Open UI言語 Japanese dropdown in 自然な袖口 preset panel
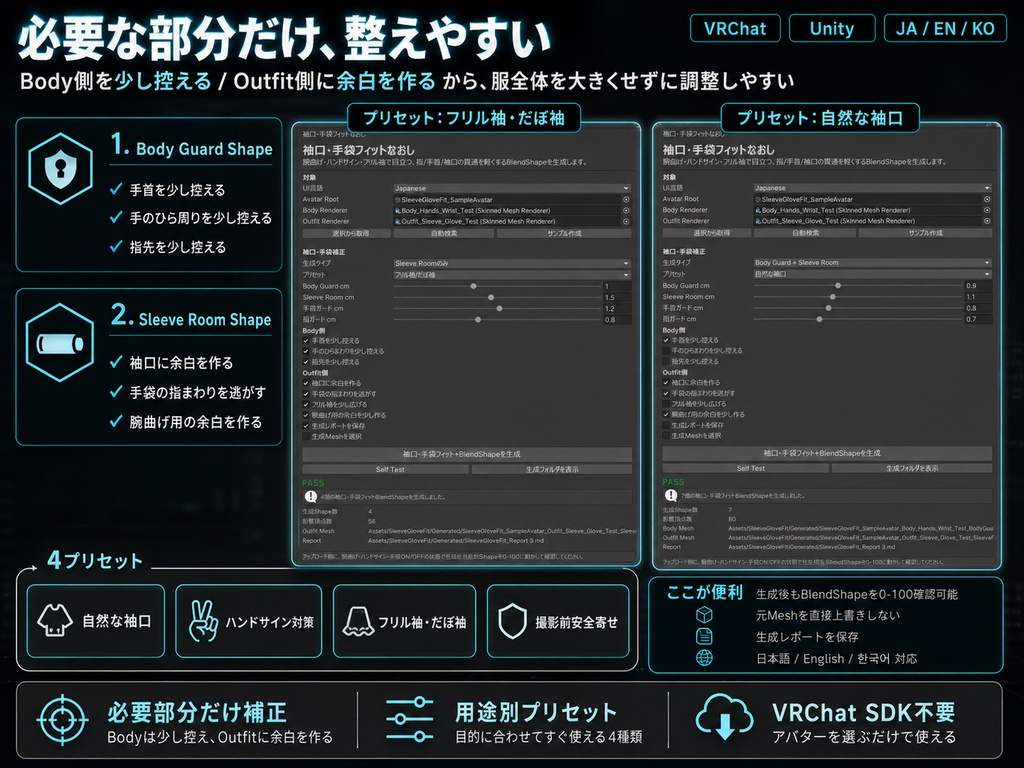Viewport: 1024px width, 768px height. click(872, 187)
